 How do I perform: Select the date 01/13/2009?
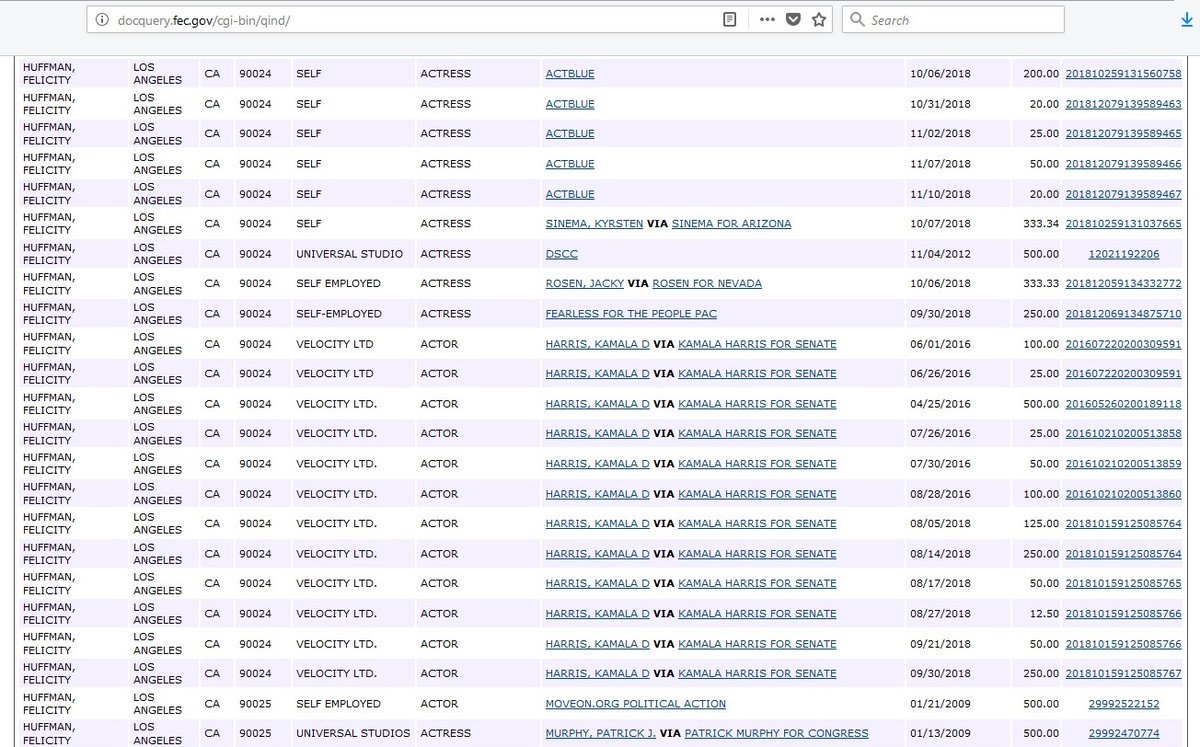point(940,734)
